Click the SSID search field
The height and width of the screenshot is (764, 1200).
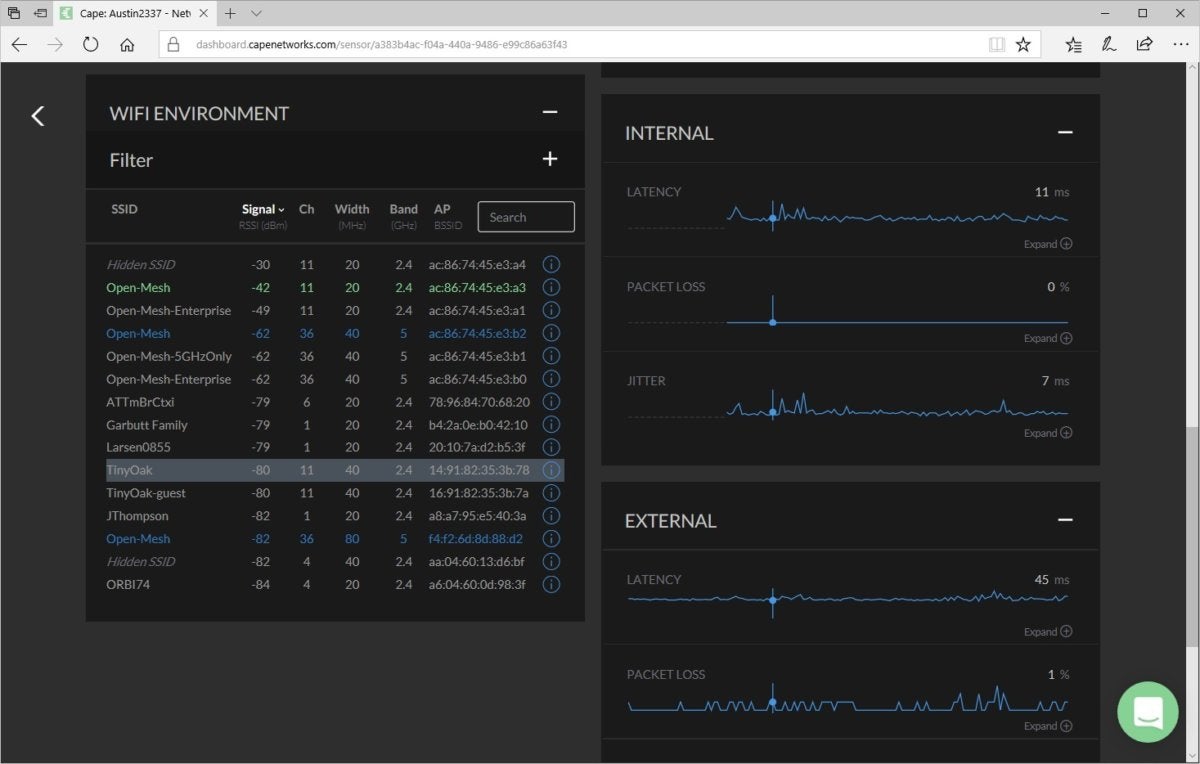(526, 217)
